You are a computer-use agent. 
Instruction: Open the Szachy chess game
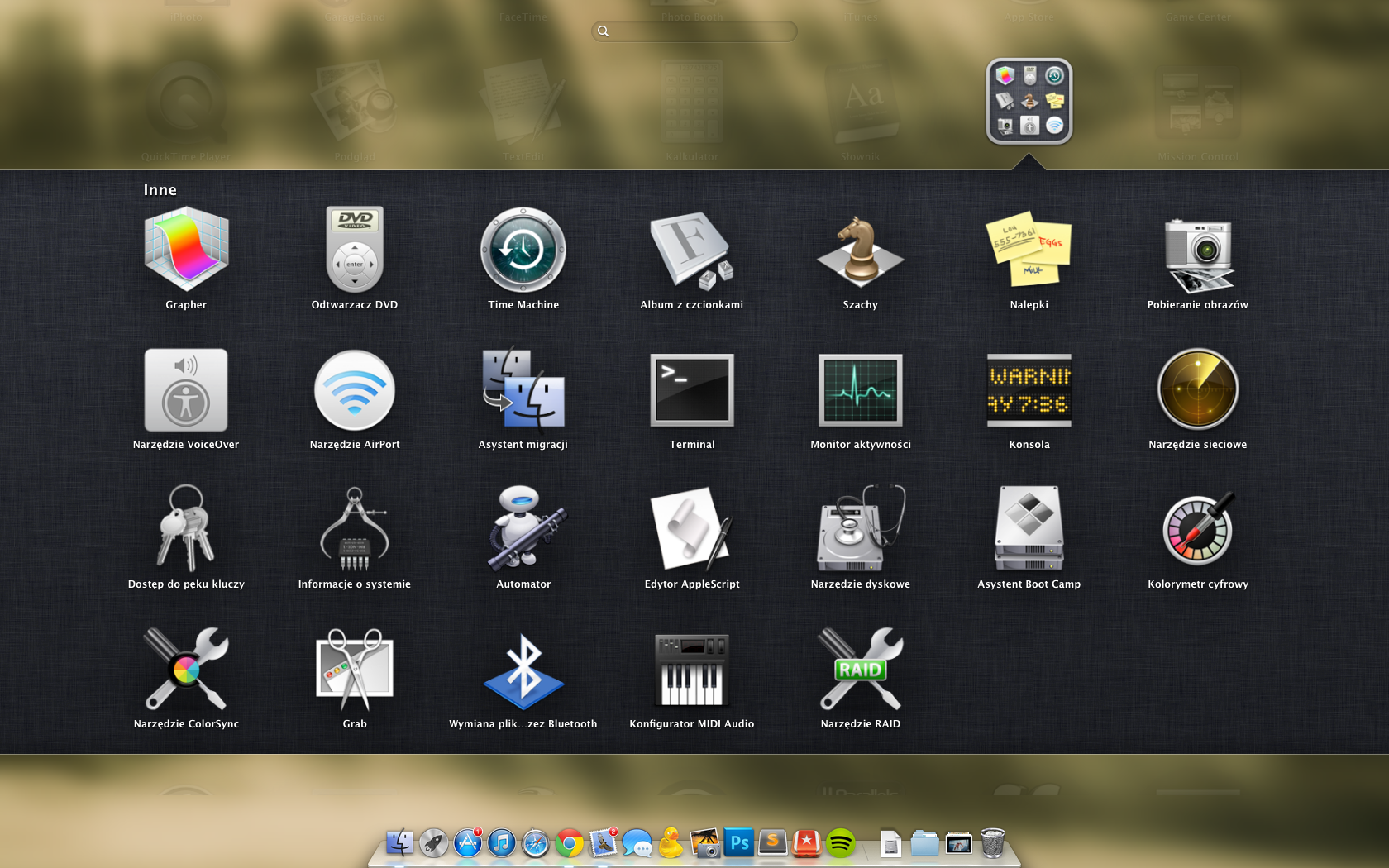861,250
